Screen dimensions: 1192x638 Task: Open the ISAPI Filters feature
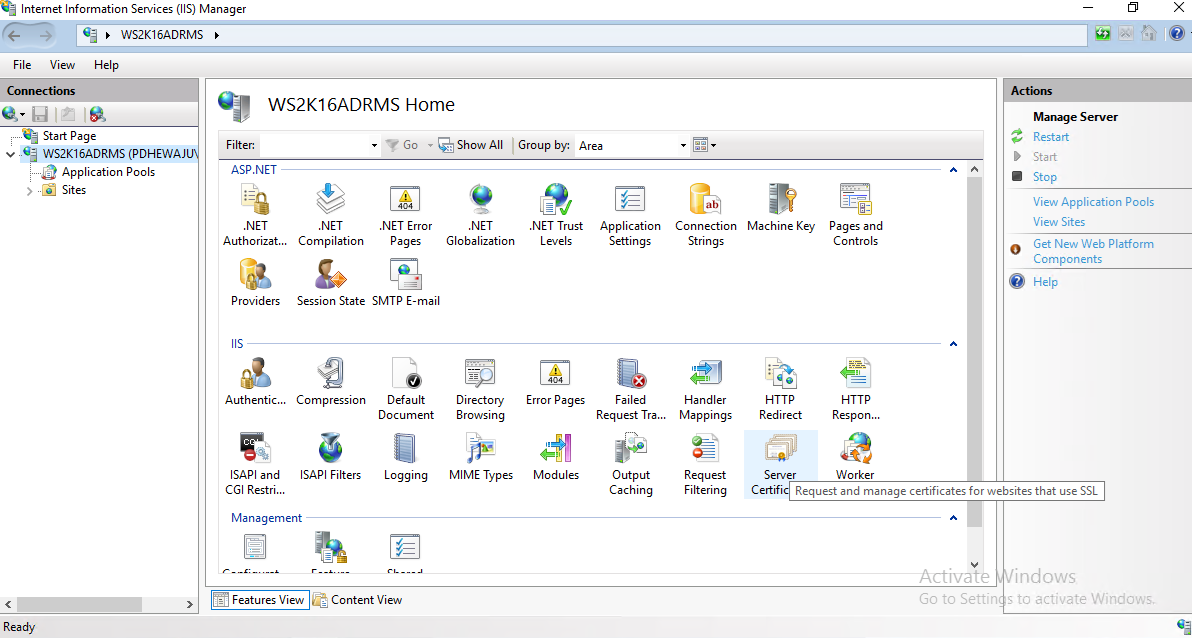click(x=331, y=457)
